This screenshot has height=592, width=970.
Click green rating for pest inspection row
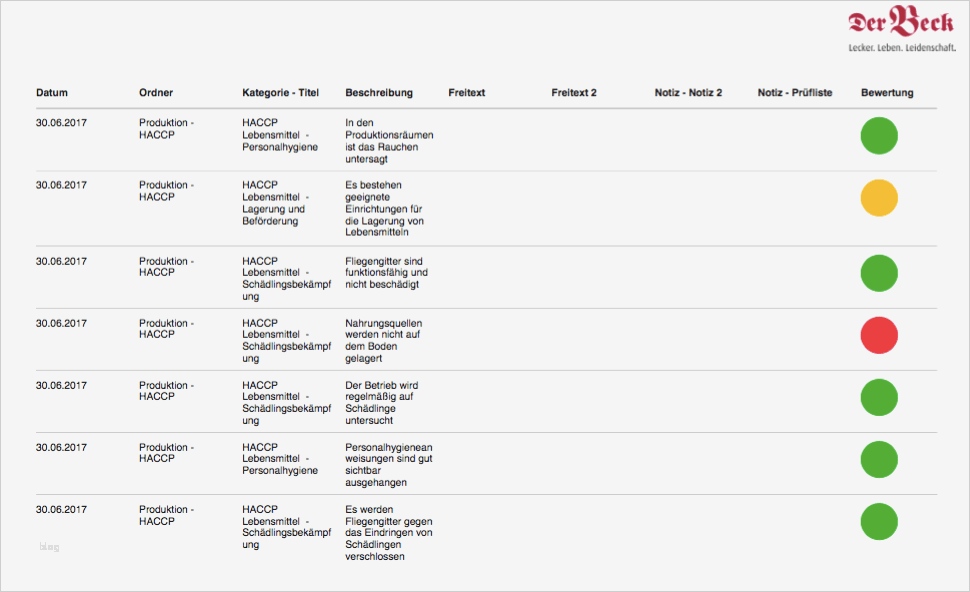point(879,397)
